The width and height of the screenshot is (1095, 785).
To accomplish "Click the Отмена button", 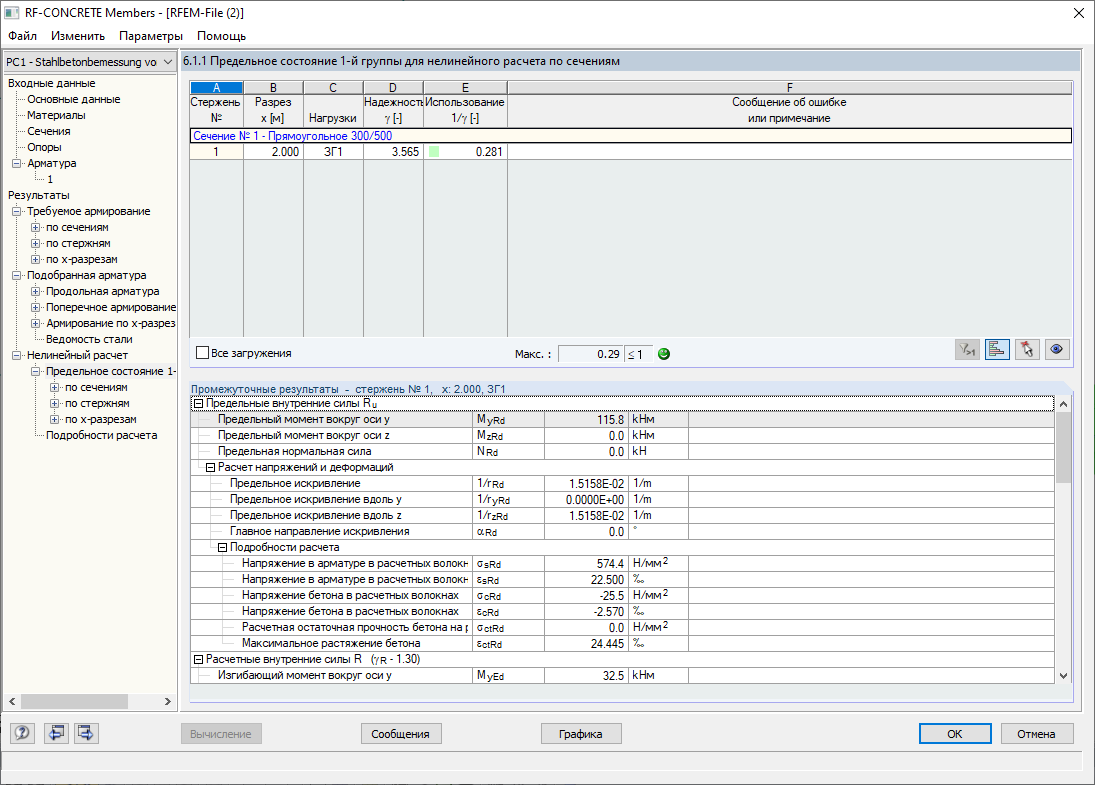I will 1036,733.
